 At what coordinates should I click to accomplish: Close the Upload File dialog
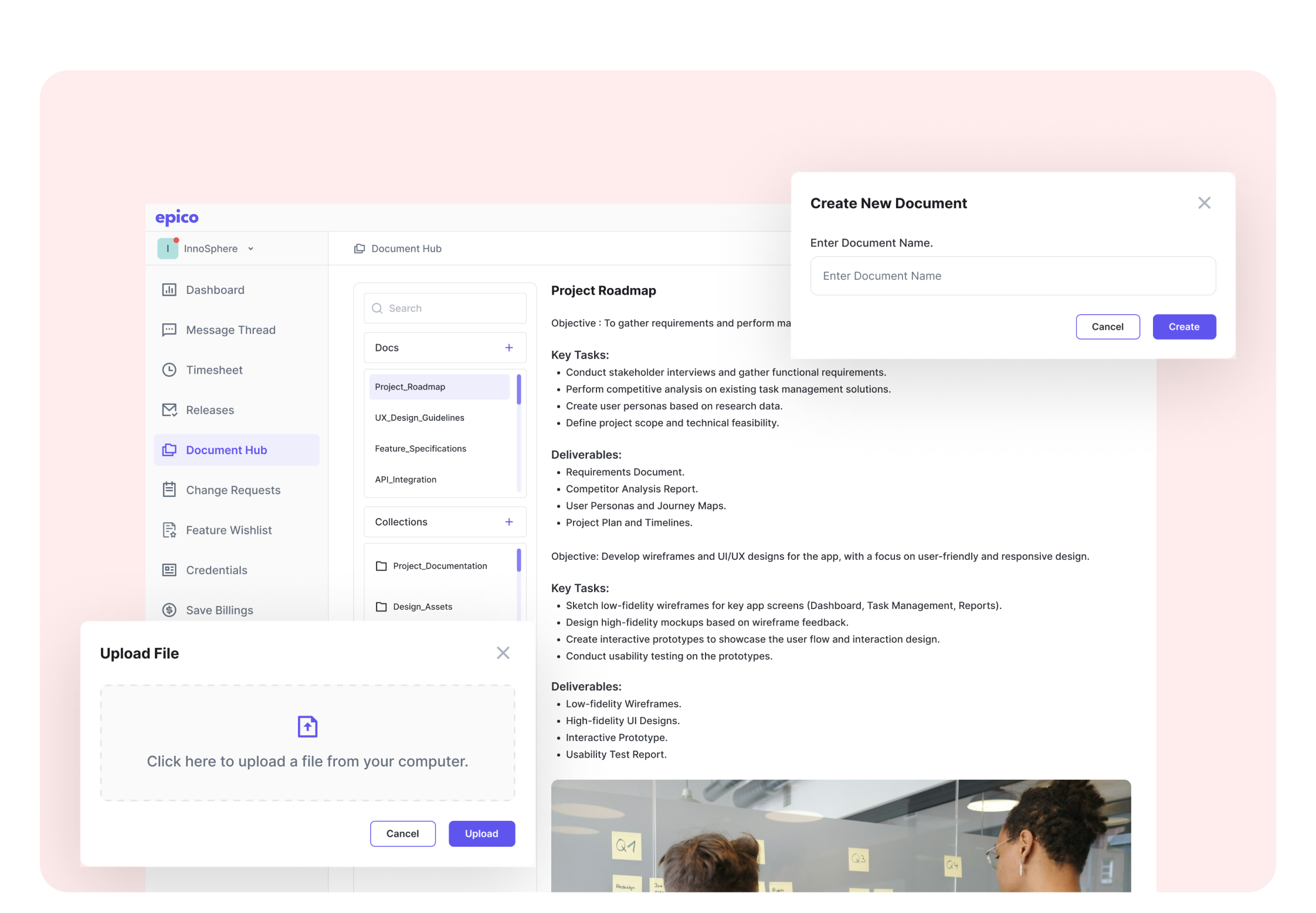click(x=503, y=653)
